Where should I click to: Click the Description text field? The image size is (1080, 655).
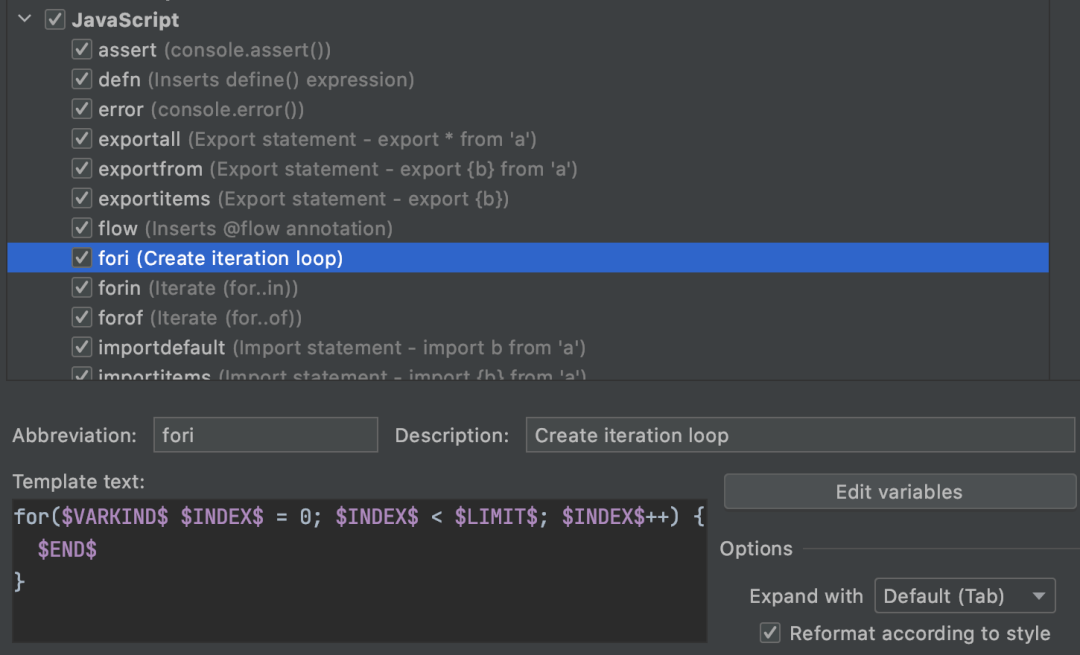click(x=799, y=436)
